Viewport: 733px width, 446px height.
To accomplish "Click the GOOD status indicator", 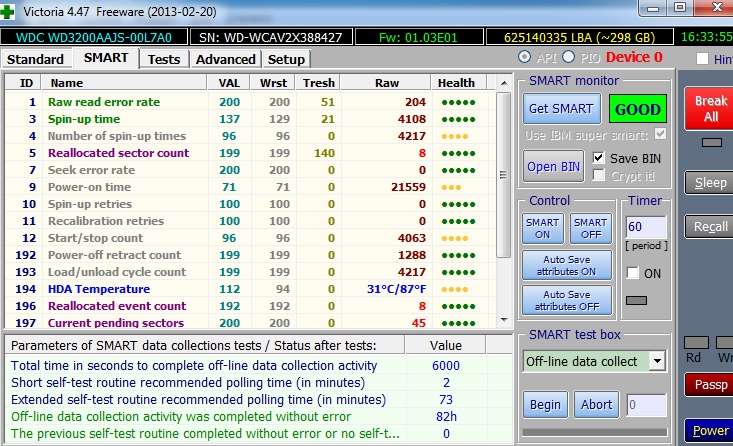I will click(x=637, y=109).
